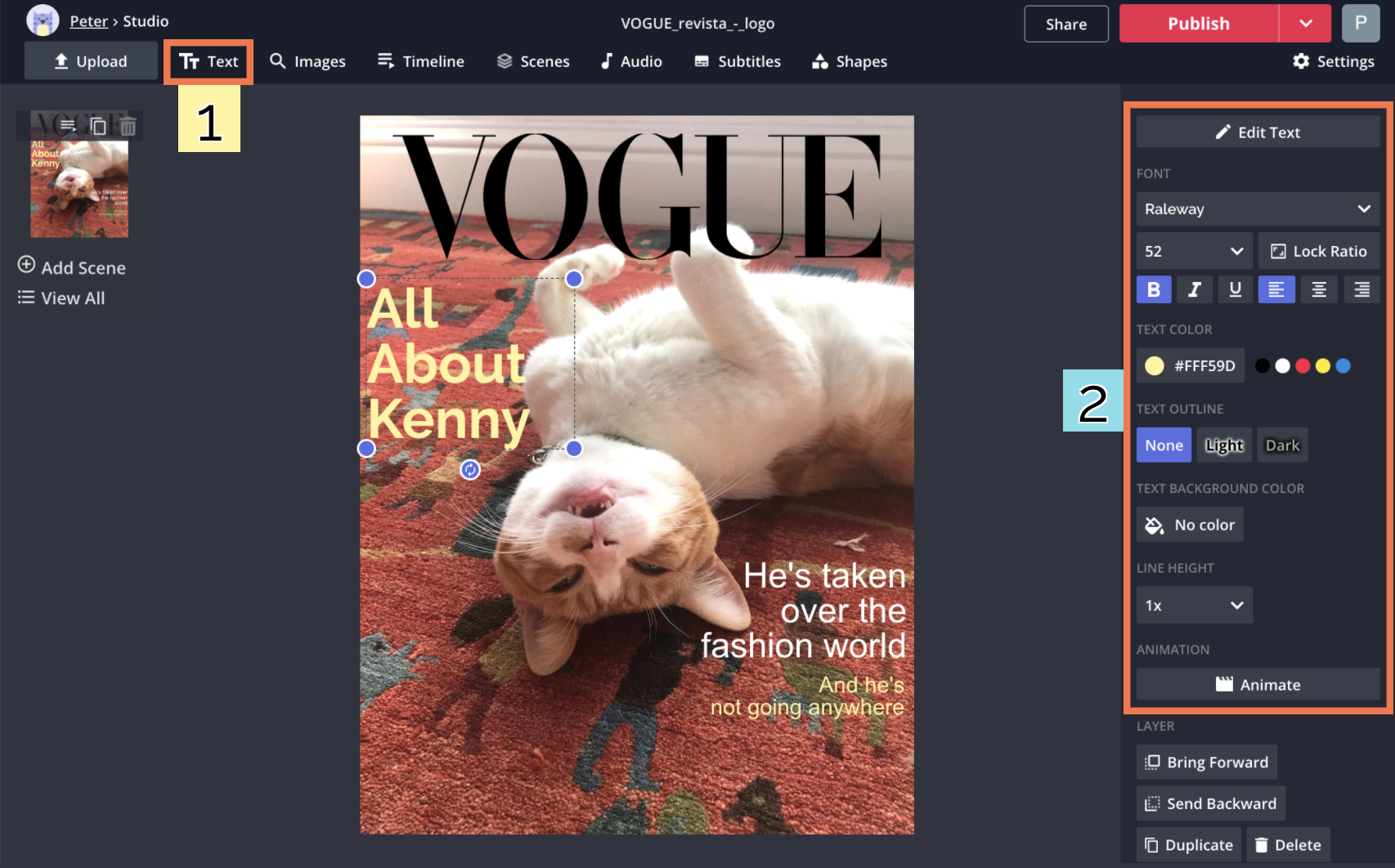Select the Light text outline option
The image size is (1395, 868).
[1223, 445]
